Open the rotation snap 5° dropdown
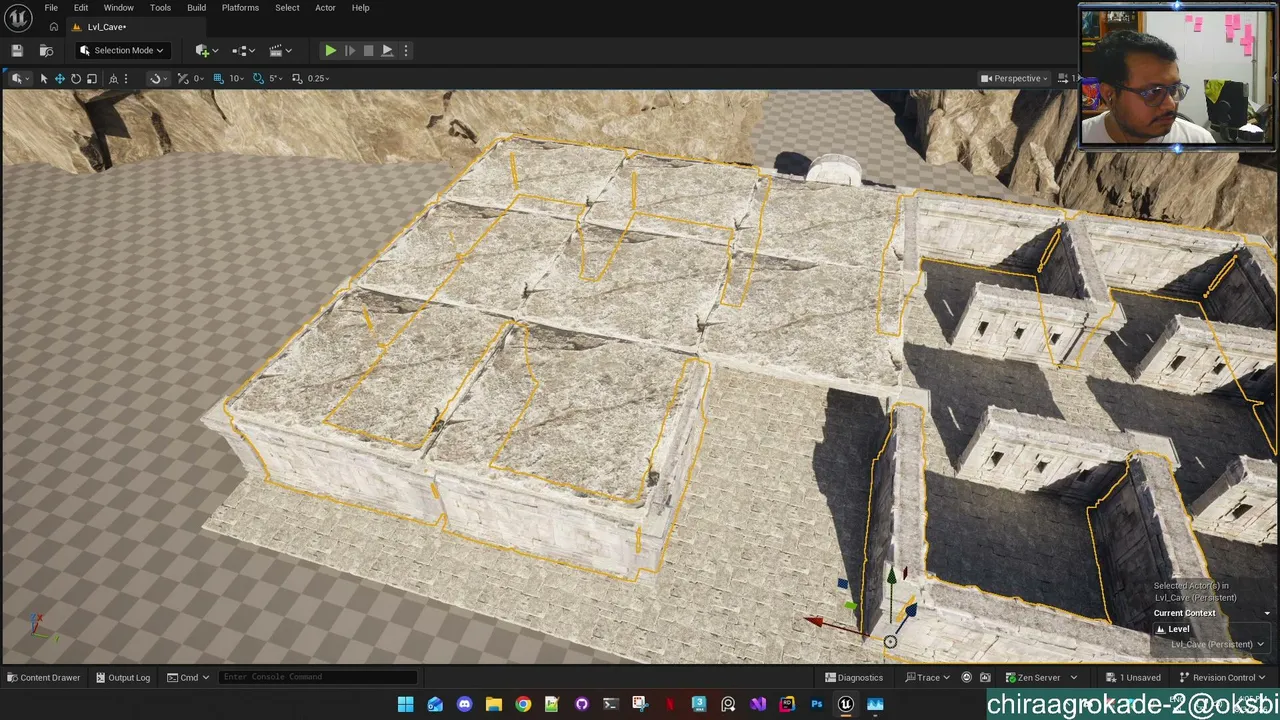This screenshot has height=720, width=1280. click(274, 78)
